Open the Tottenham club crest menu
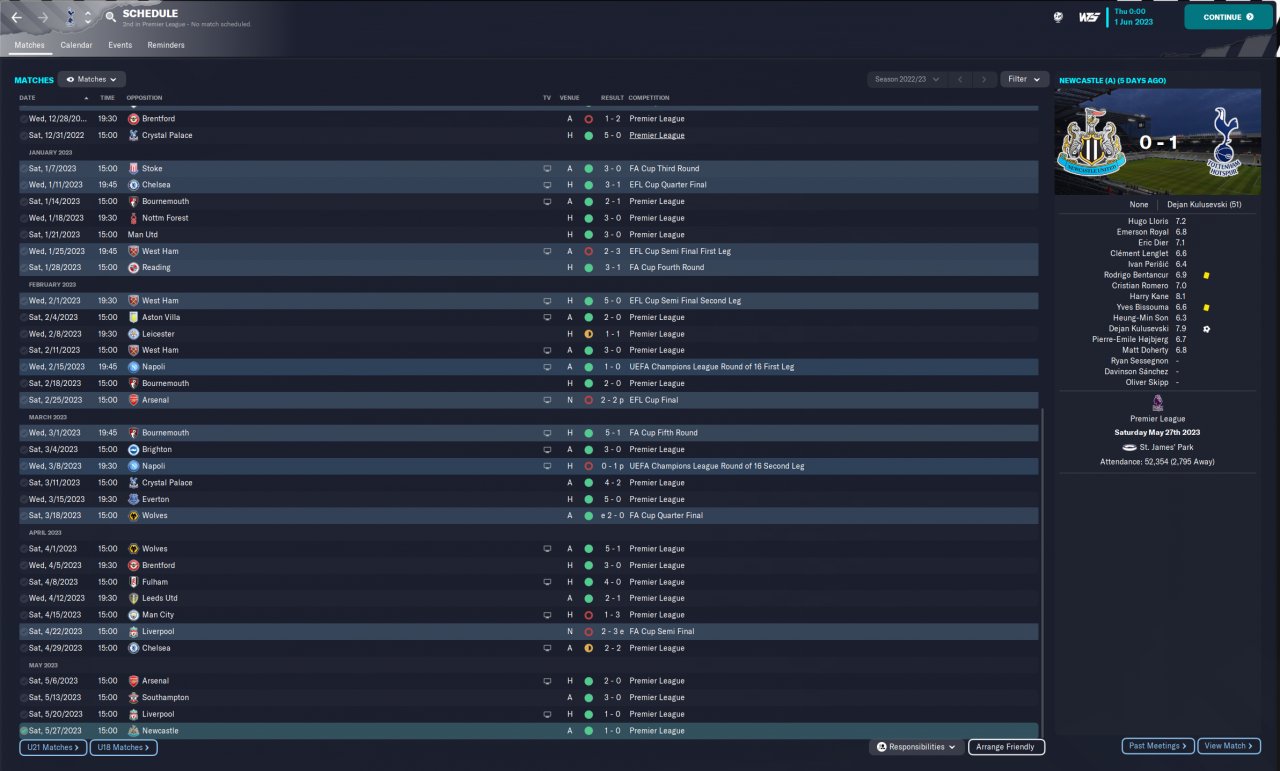The image size is (1280, 771). coord(70,17)
